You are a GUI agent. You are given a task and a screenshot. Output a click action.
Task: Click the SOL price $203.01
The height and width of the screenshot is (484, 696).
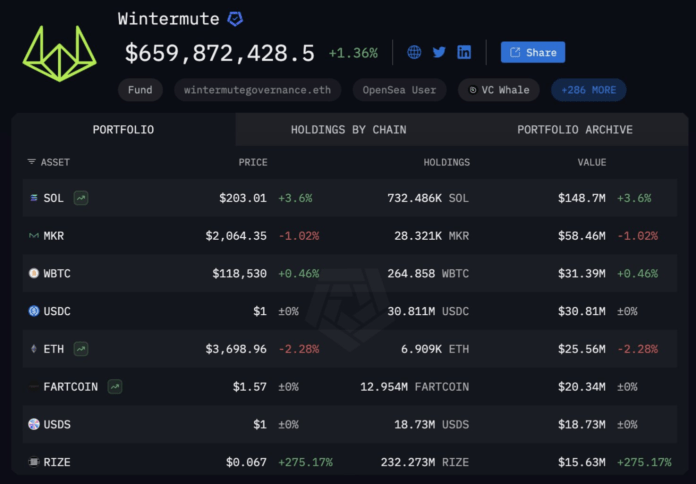[243, 198]
